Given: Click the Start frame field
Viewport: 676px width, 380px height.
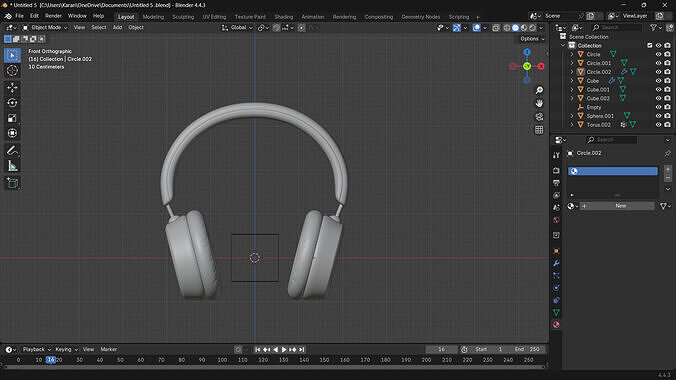Looking at the screenshot, I should tap(489, 349).
